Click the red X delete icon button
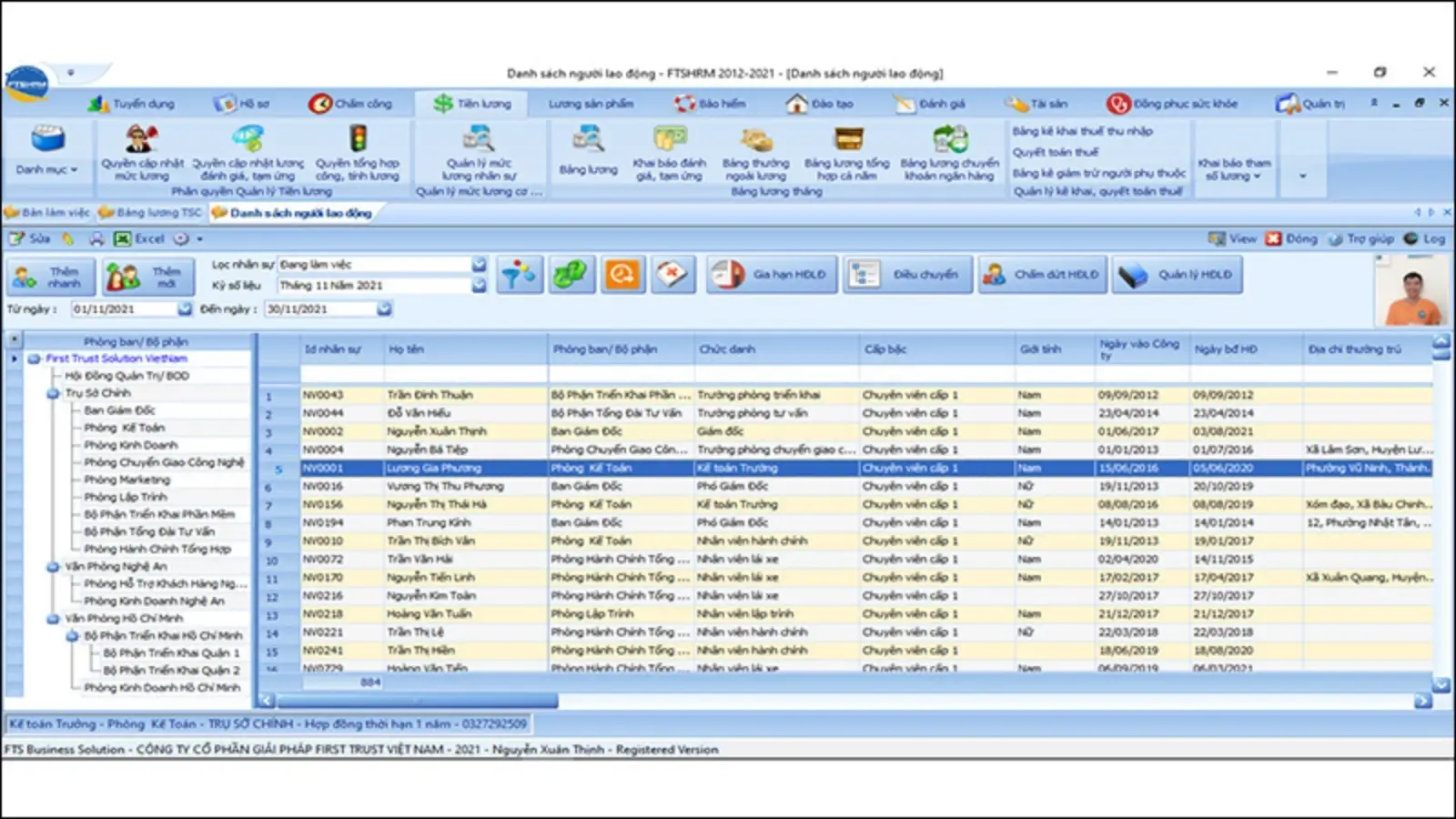1456x819 pixels. (673, 274)
